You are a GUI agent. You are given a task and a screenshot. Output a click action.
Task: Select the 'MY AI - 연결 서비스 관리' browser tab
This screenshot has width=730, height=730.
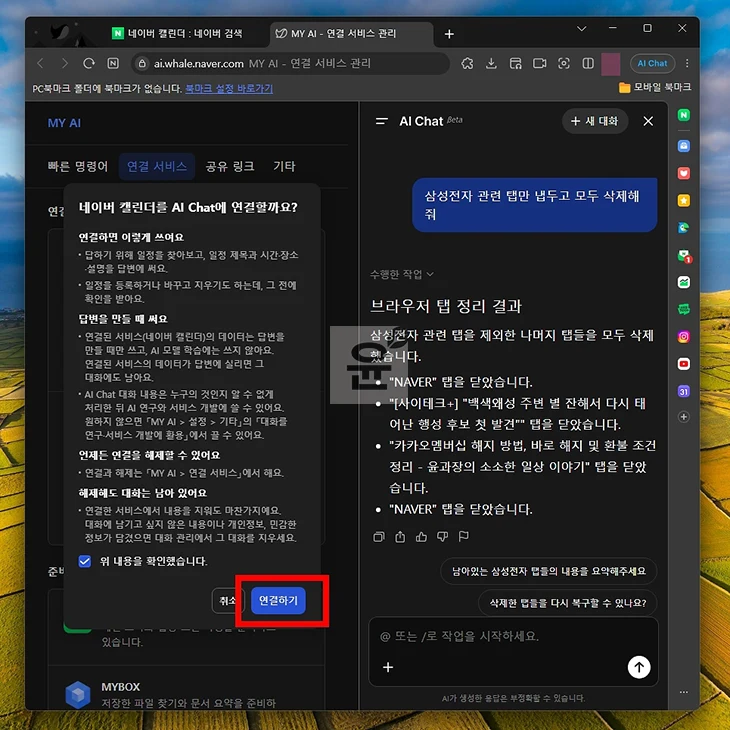pos(351,34)
